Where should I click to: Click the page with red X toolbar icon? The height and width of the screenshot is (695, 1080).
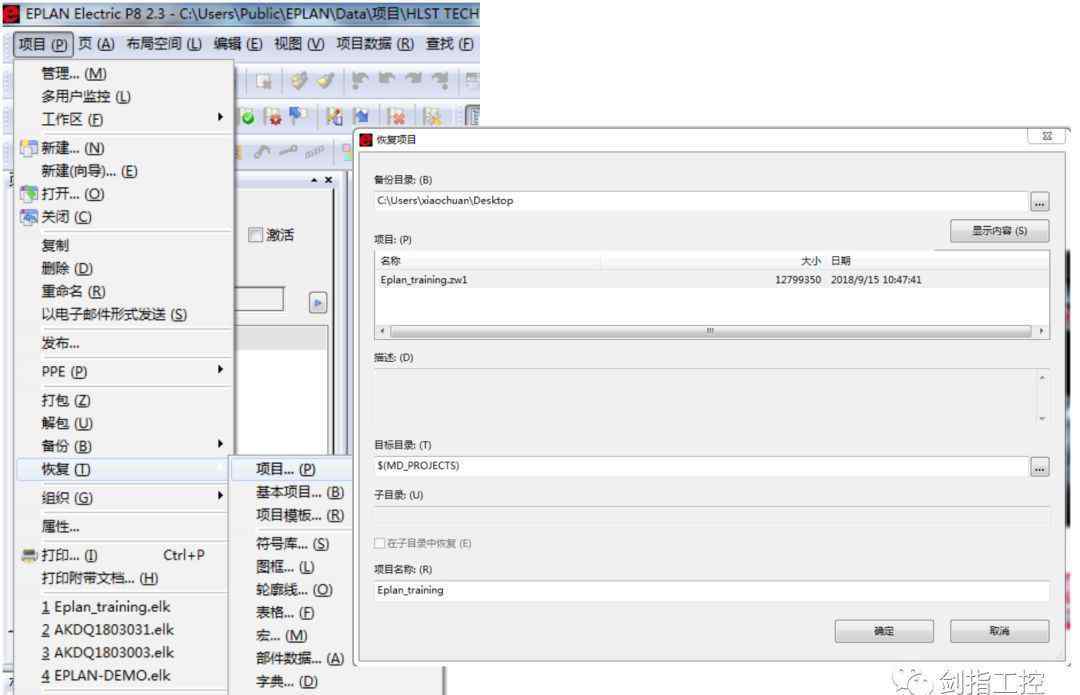395,116
